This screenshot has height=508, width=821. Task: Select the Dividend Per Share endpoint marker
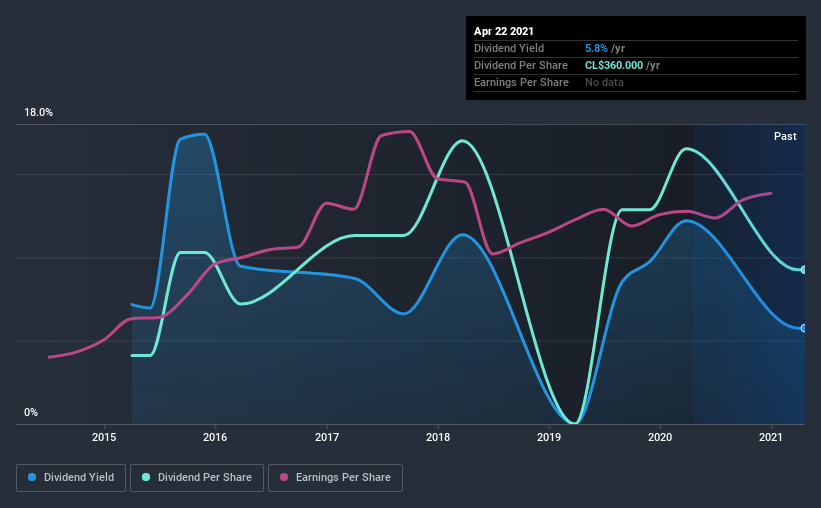click(x=803, y=270)
